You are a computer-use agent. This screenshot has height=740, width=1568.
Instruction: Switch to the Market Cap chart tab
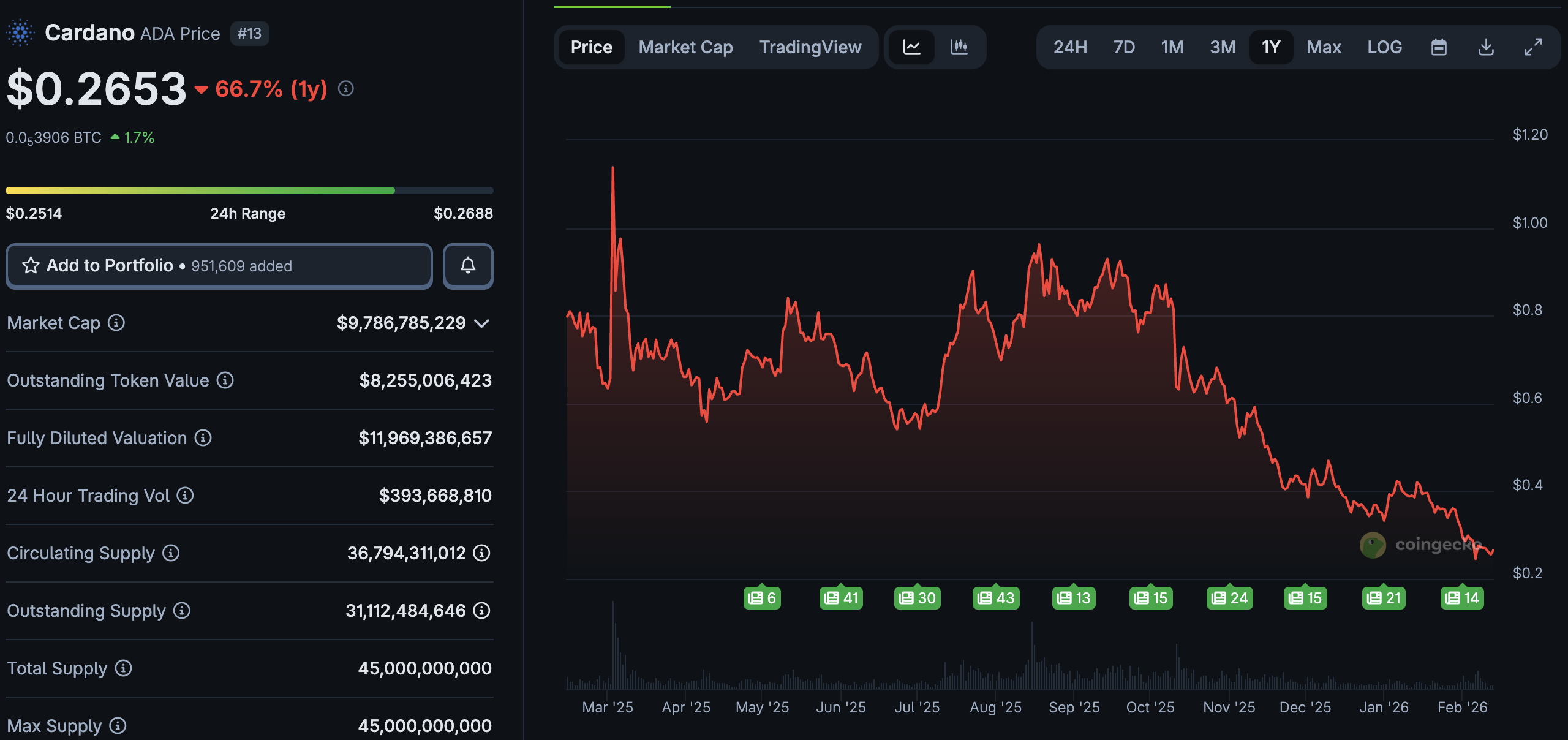(x=685, y=47)
